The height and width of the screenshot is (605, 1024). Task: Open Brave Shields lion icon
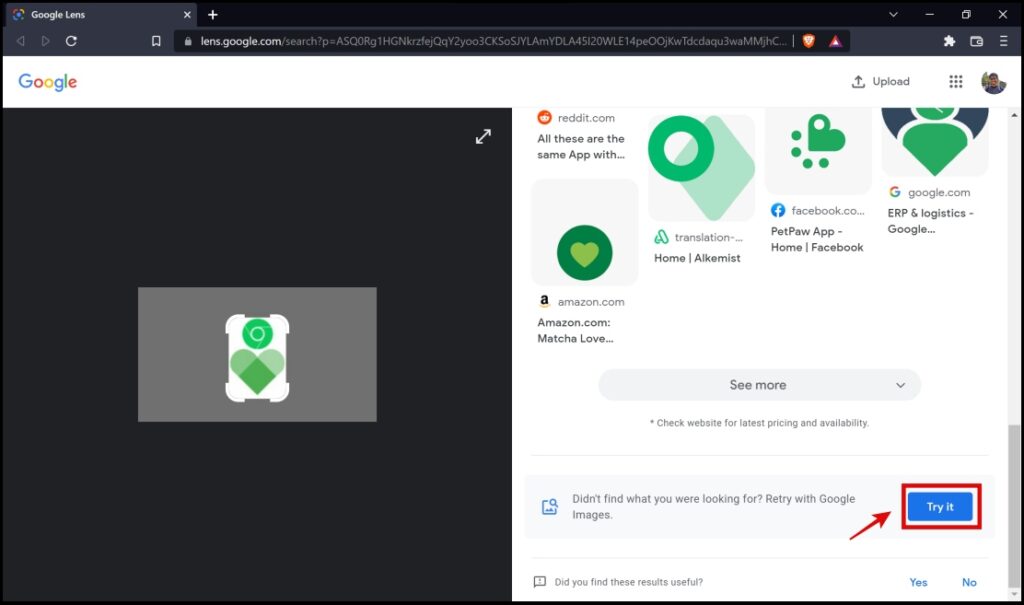(x=808, y=41)
